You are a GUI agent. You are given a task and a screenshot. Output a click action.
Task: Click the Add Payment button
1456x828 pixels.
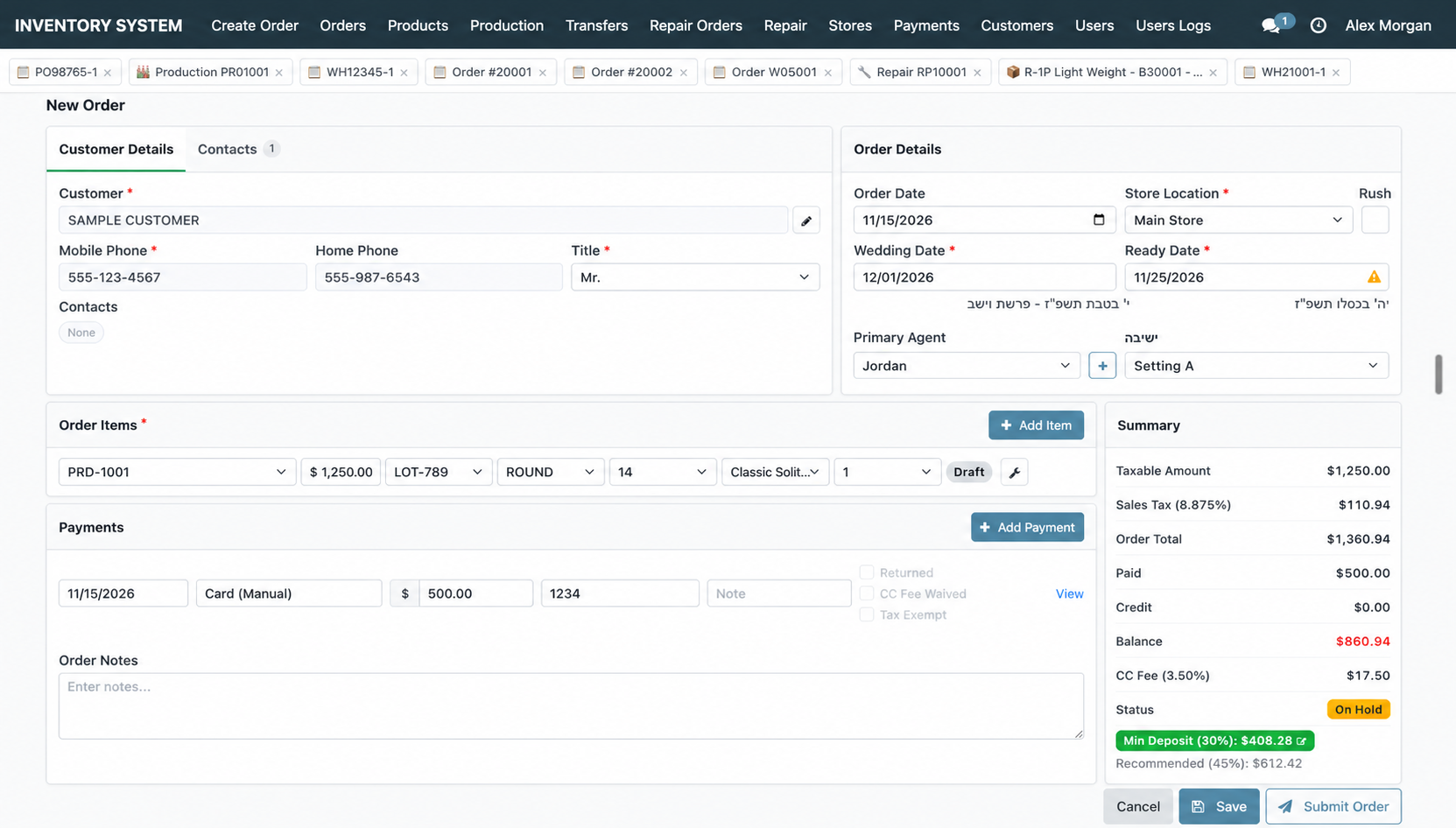click(1027, 528)
